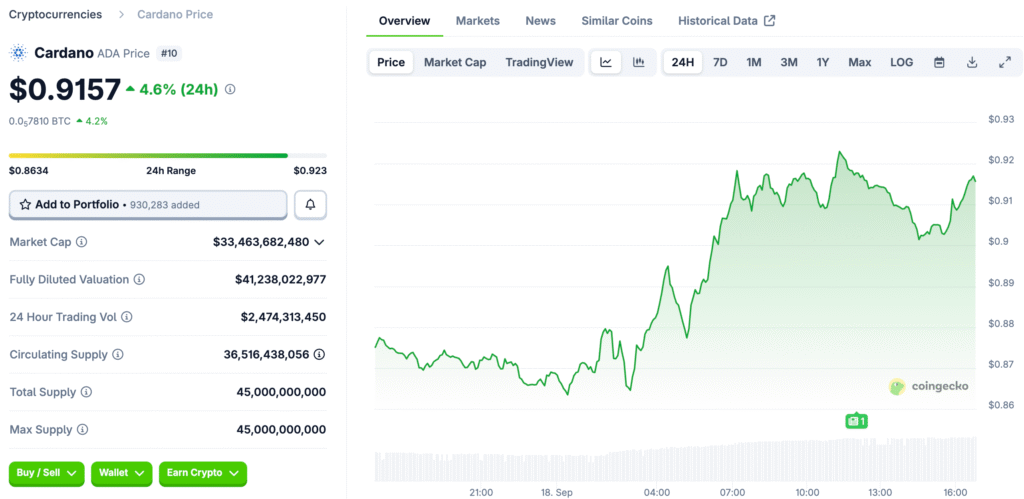
Task: Switch to candlestick chart view icon
Action: click(x=639, y=63)
